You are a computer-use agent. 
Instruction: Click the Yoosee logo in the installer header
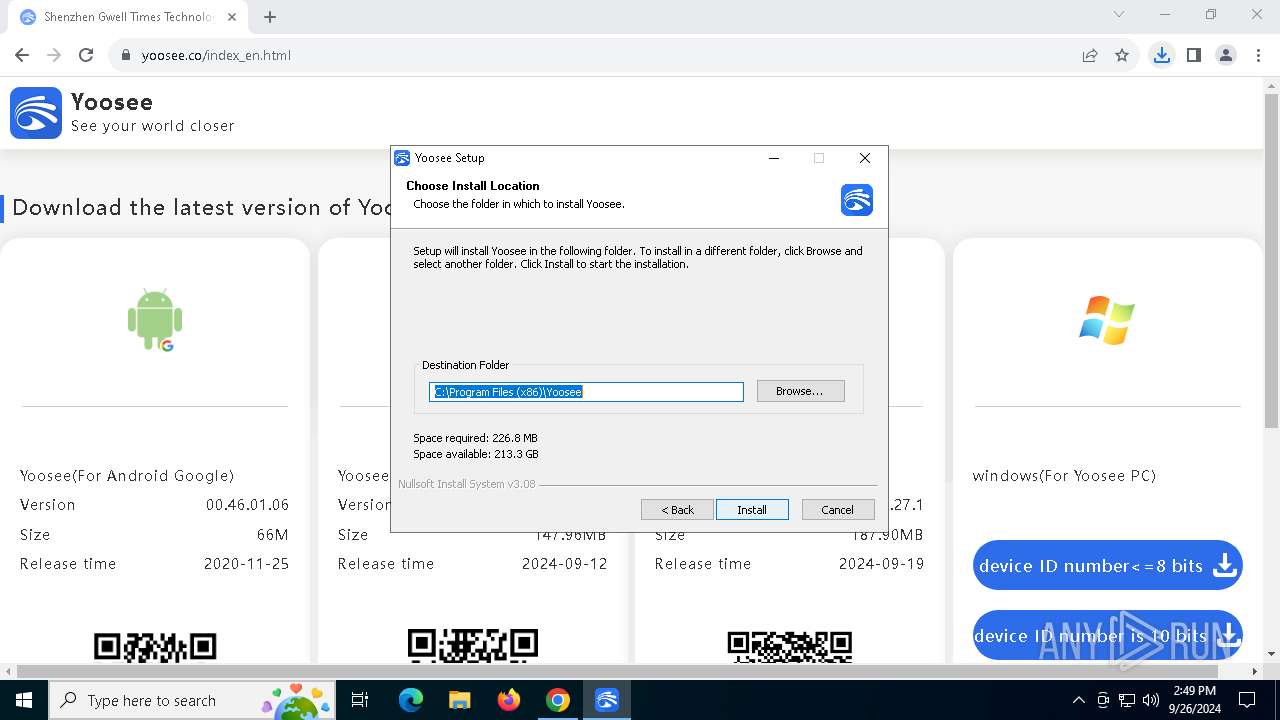[857, 199]
